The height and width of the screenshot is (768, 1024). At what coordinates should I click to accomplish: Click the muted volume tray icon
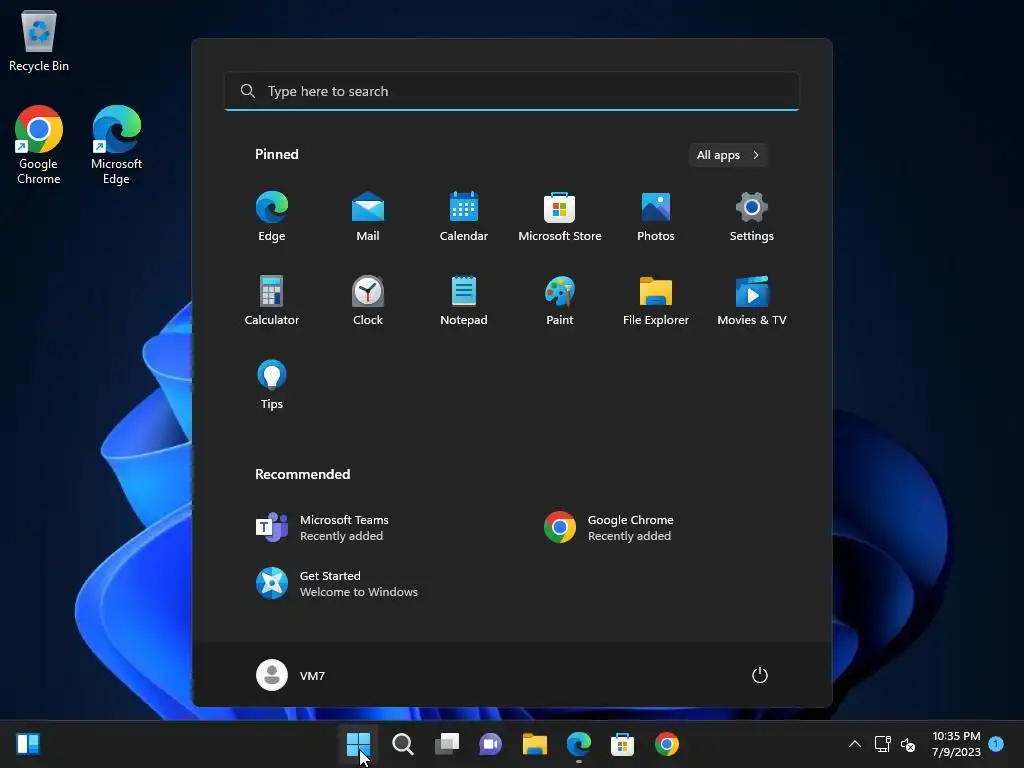point(908,744)
